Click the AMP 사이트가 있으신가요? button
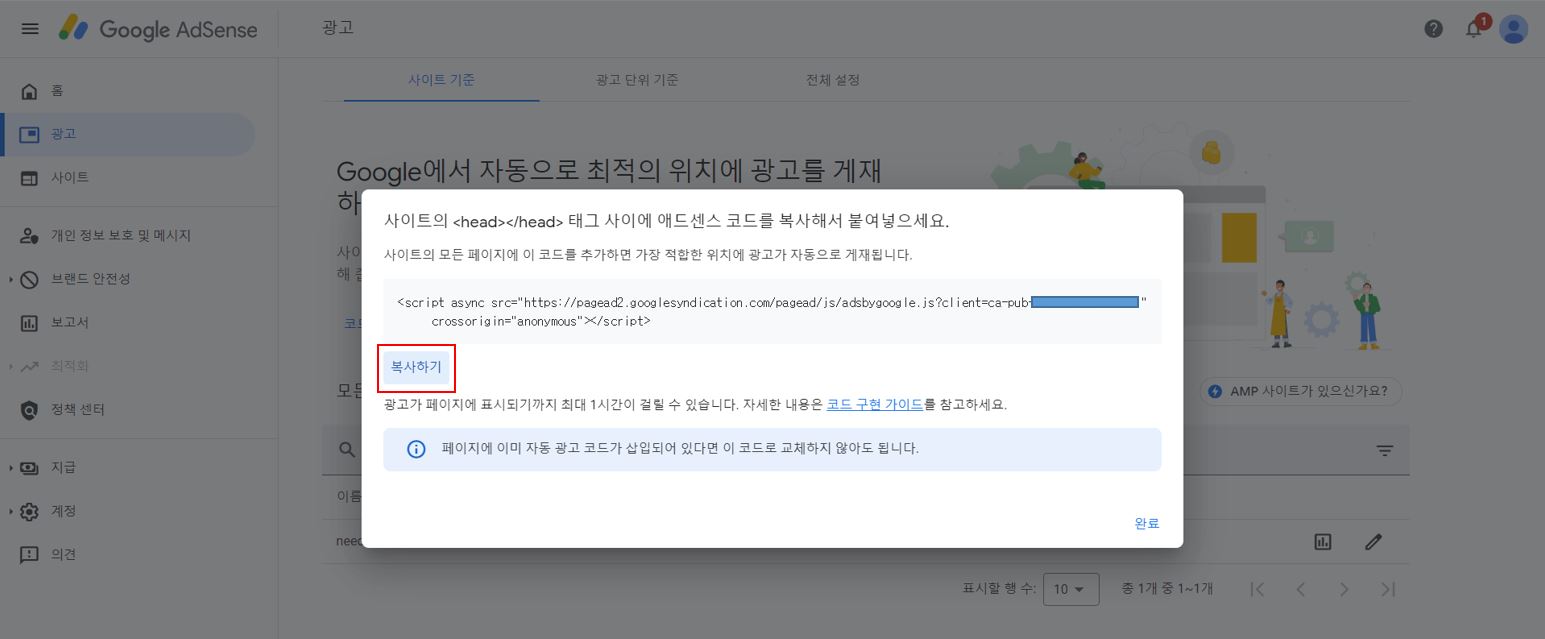Screen dimensions: 1545x639 1300,391
